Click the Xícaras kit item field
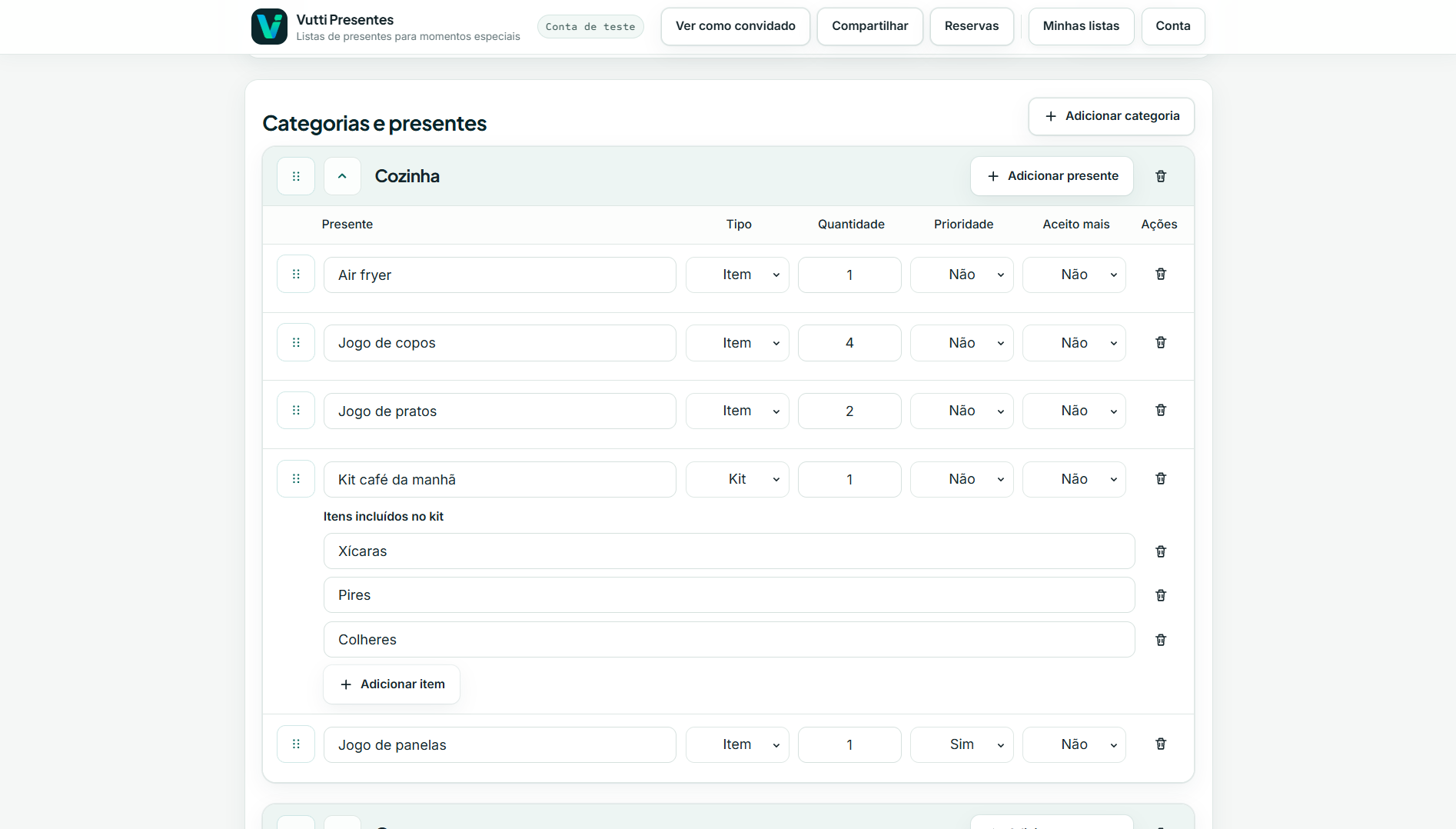 pyautogui.click(x=729, y=551)
